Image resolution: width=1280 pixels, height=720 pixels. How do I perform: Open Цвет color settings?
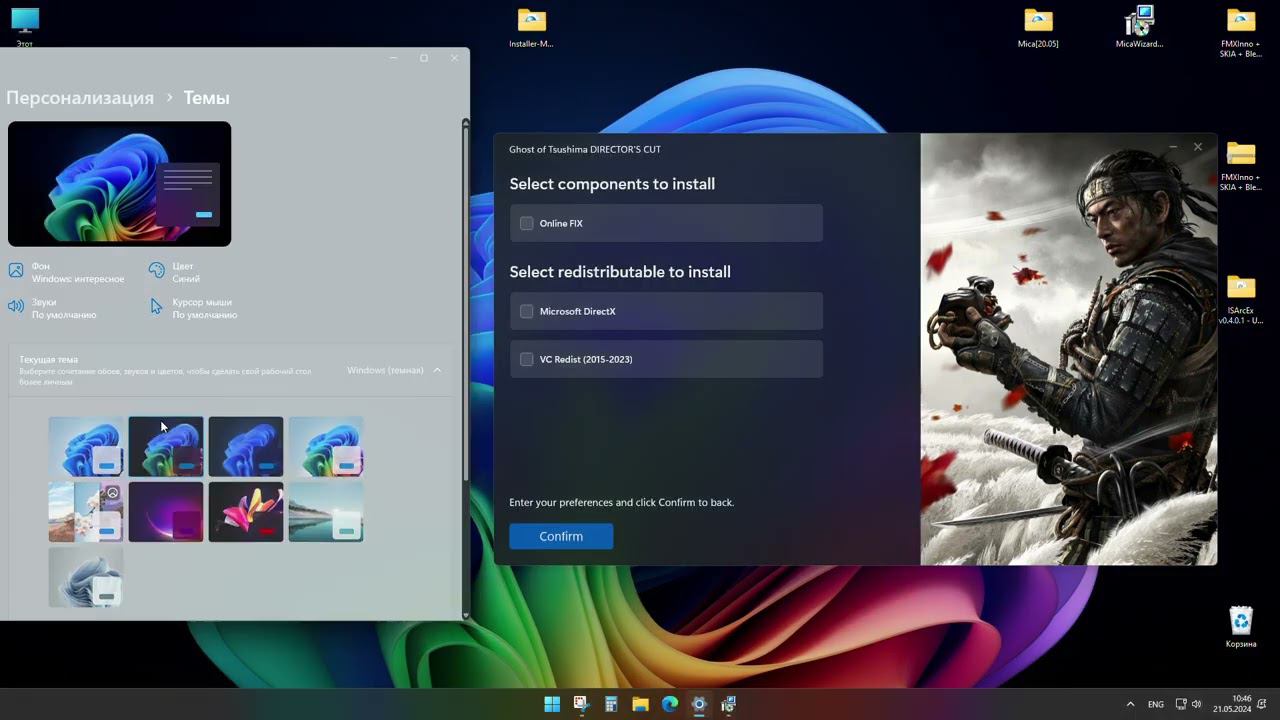coord(175,272)
